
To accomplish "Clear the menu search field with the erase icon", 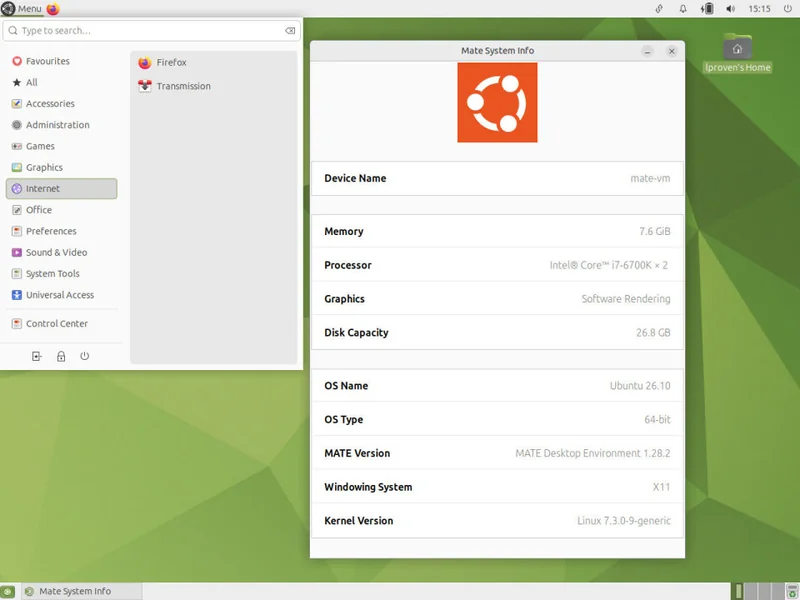I will [290, 31].
